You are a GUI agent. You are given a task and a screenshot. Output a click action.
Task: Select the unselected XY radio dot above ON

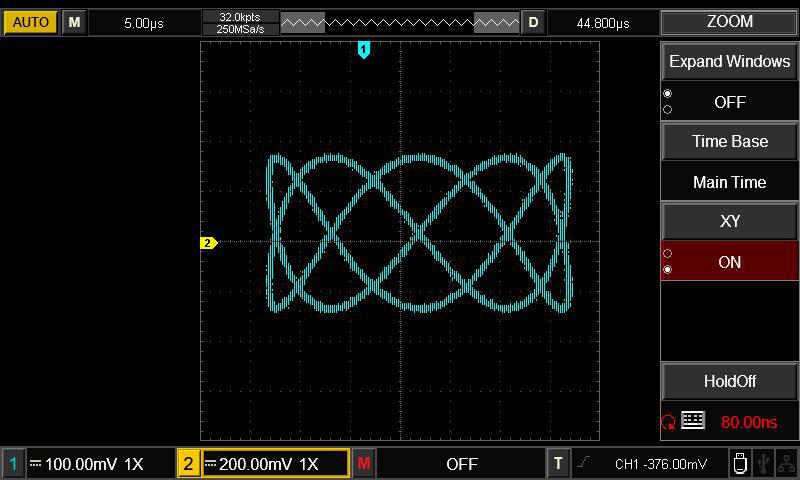(x=668, y=254)
